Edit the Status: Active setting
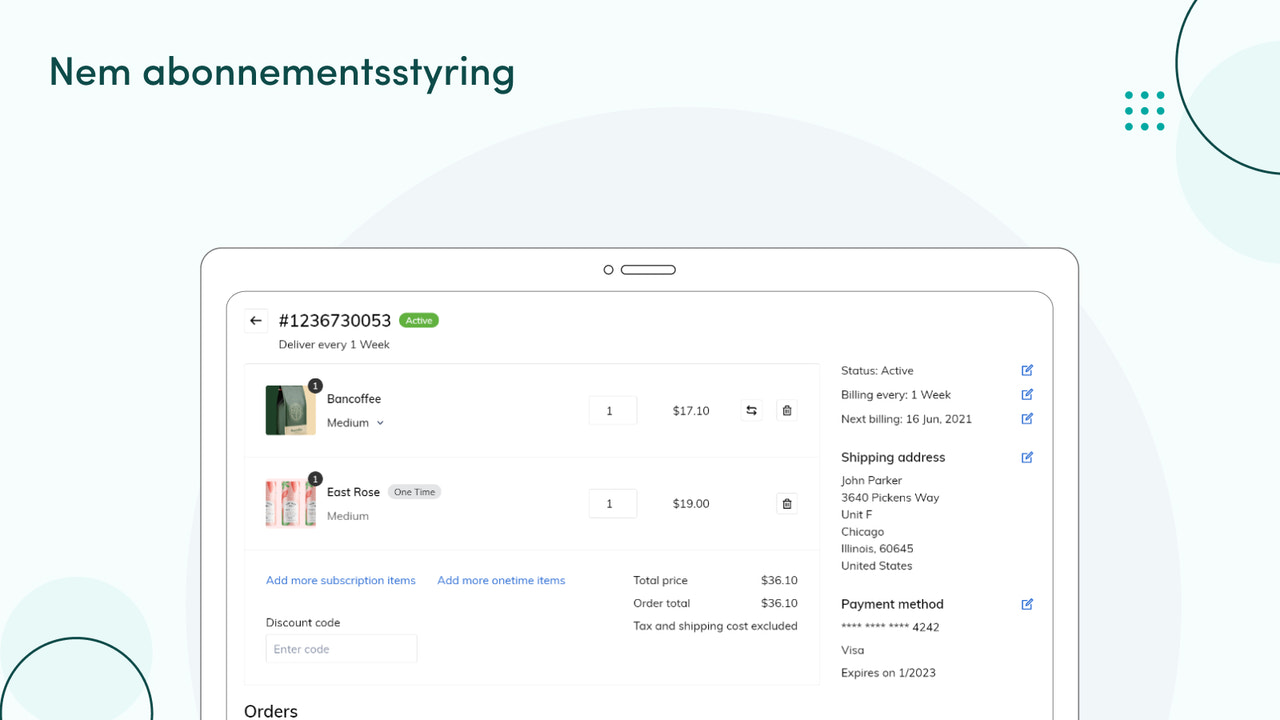The height and width of the screenshot is (720, 1280). [x=1027, y=370]
